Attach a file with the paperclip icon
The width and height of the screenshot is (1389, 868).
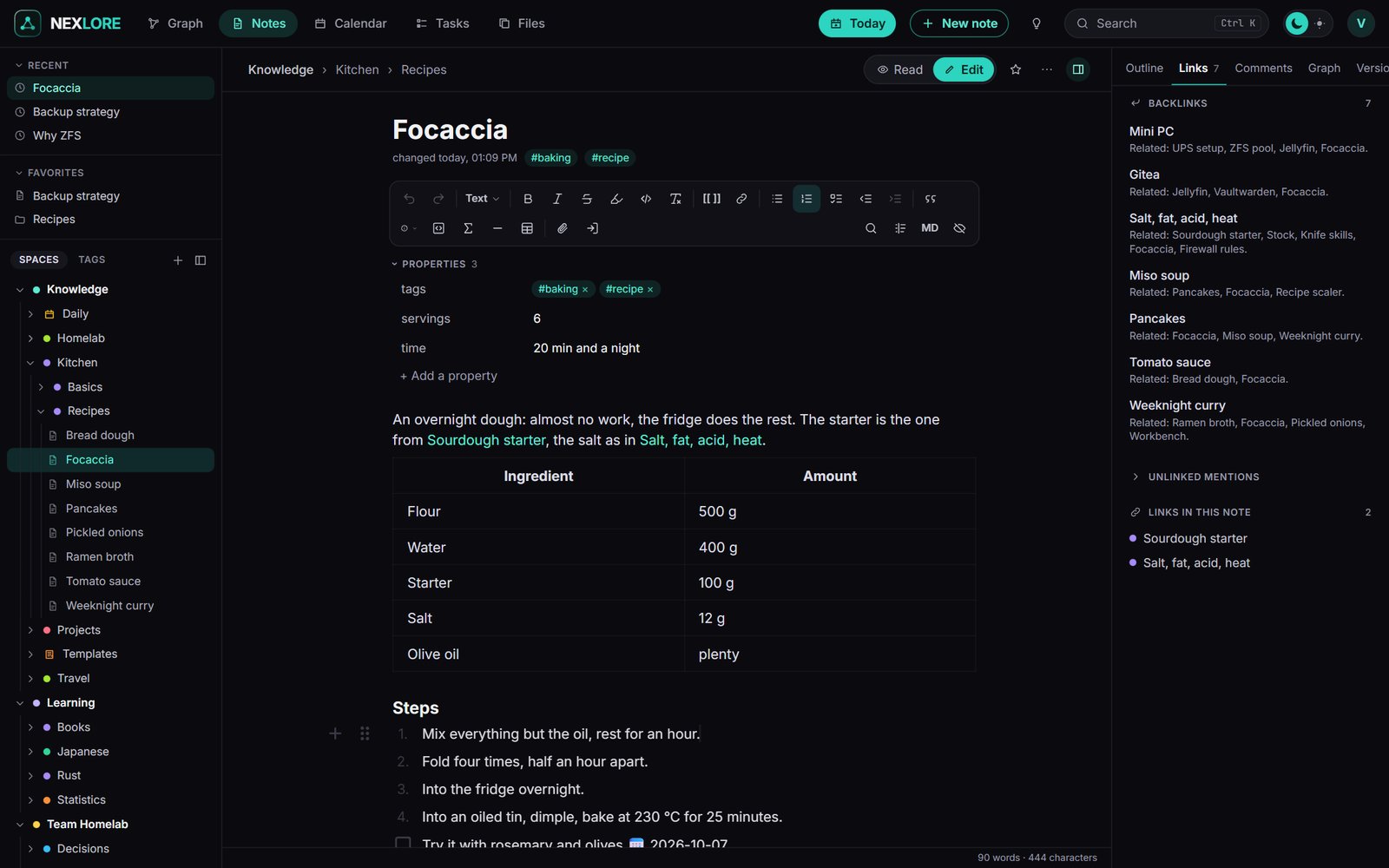(563, 228)
